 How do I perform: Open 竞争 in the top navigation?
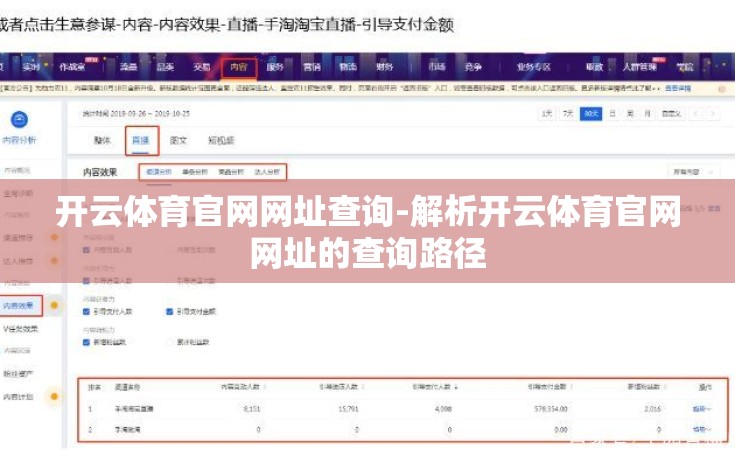tap(473, 67)
